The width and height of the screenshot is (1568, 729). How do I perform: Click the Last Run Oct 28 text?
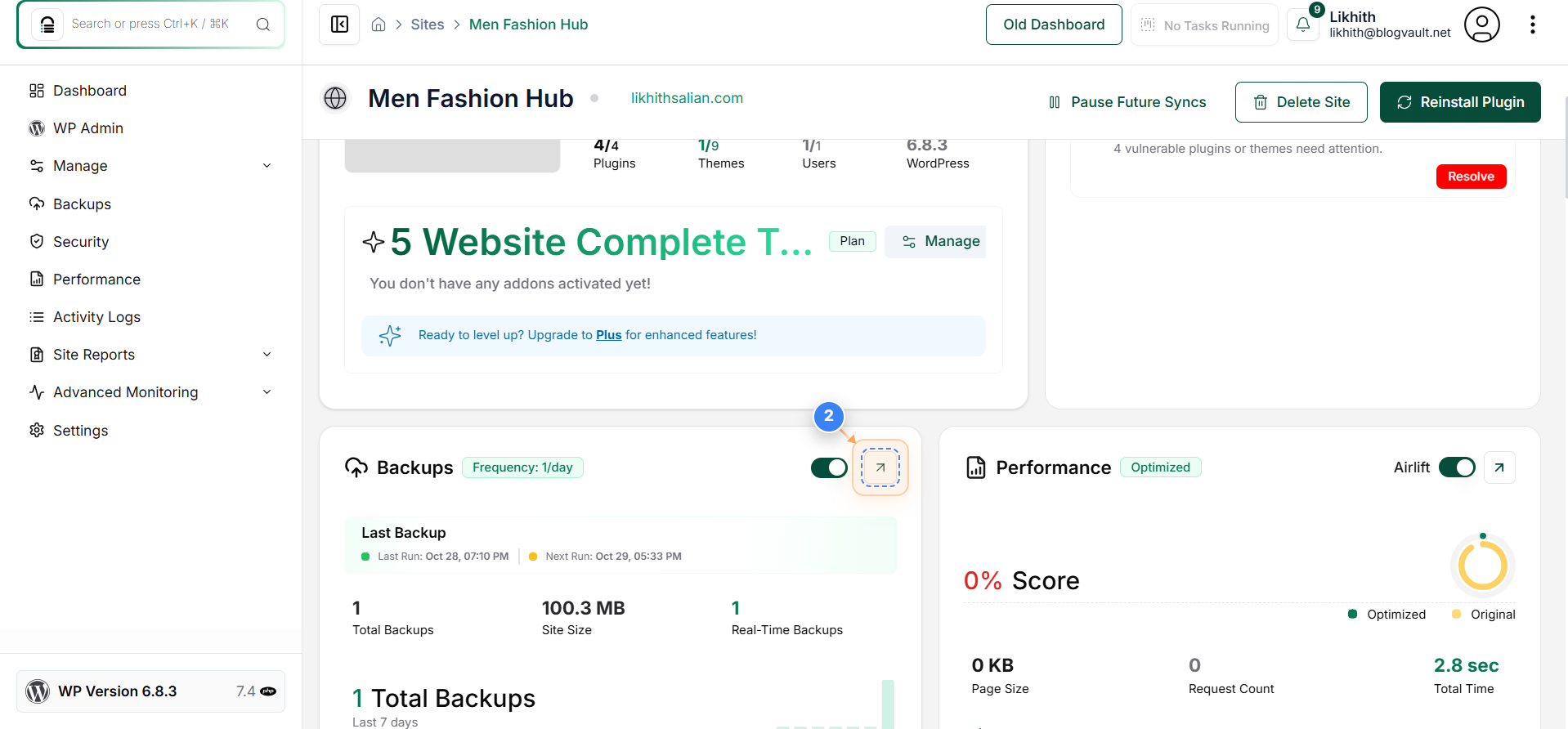(443, 557)
